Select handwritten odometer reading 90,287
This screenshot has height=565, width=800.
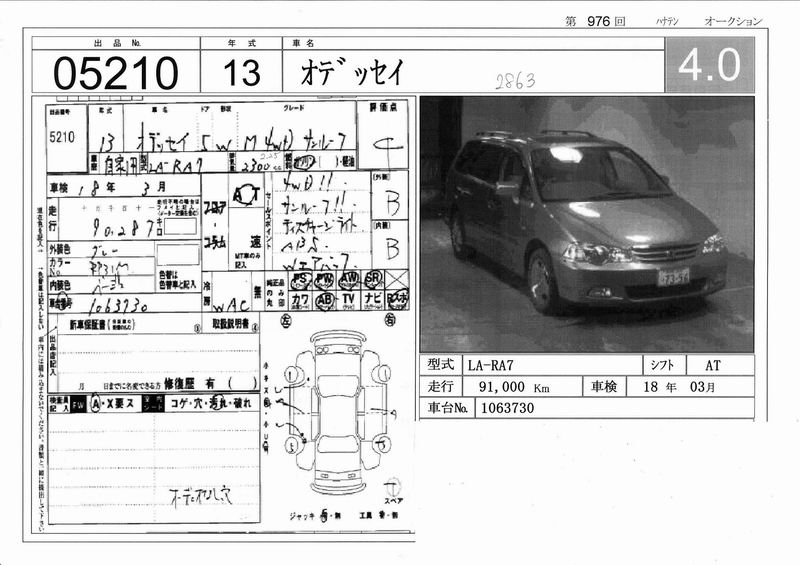click(x=124, y=227)
